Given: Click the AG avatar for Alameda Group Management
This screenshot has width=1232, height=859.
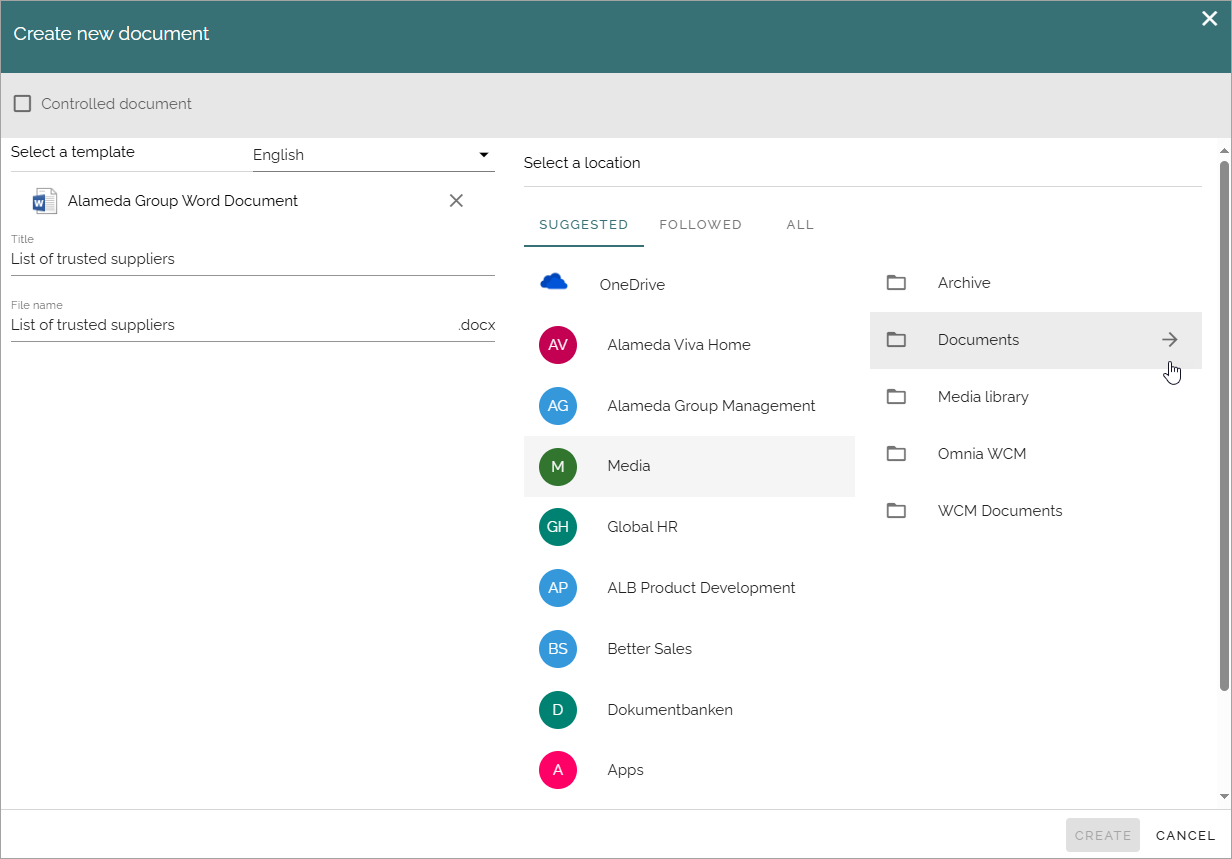Looking at the screenshot, I should 558,406.
